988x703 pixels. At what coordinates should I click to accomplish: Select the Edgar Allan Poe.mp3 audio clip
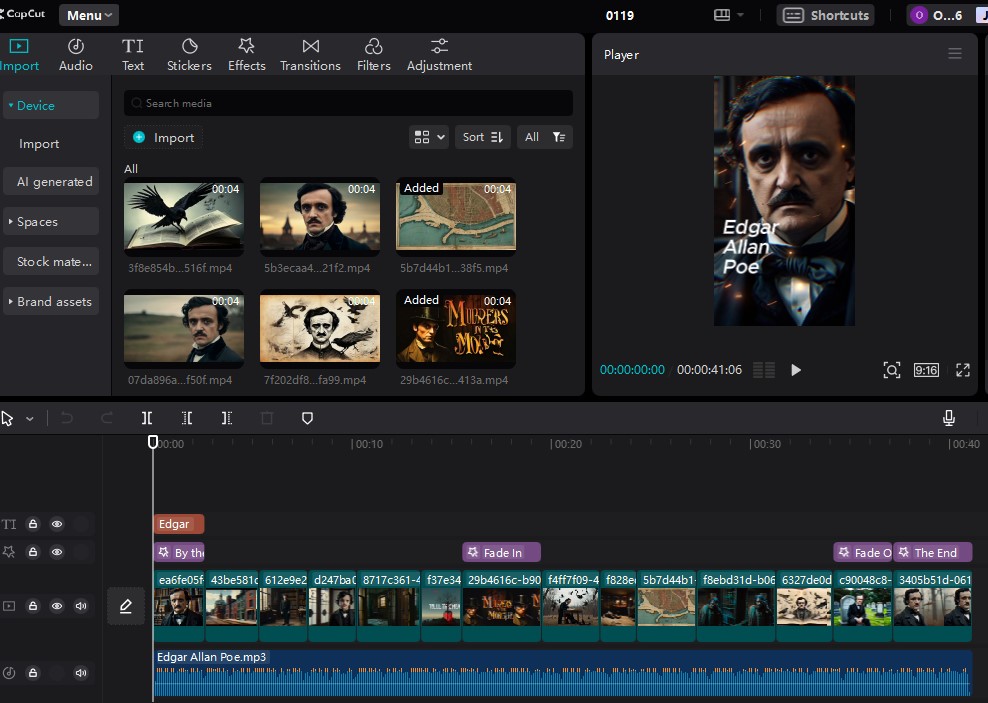pyautogui.click(x=563, y=673)
